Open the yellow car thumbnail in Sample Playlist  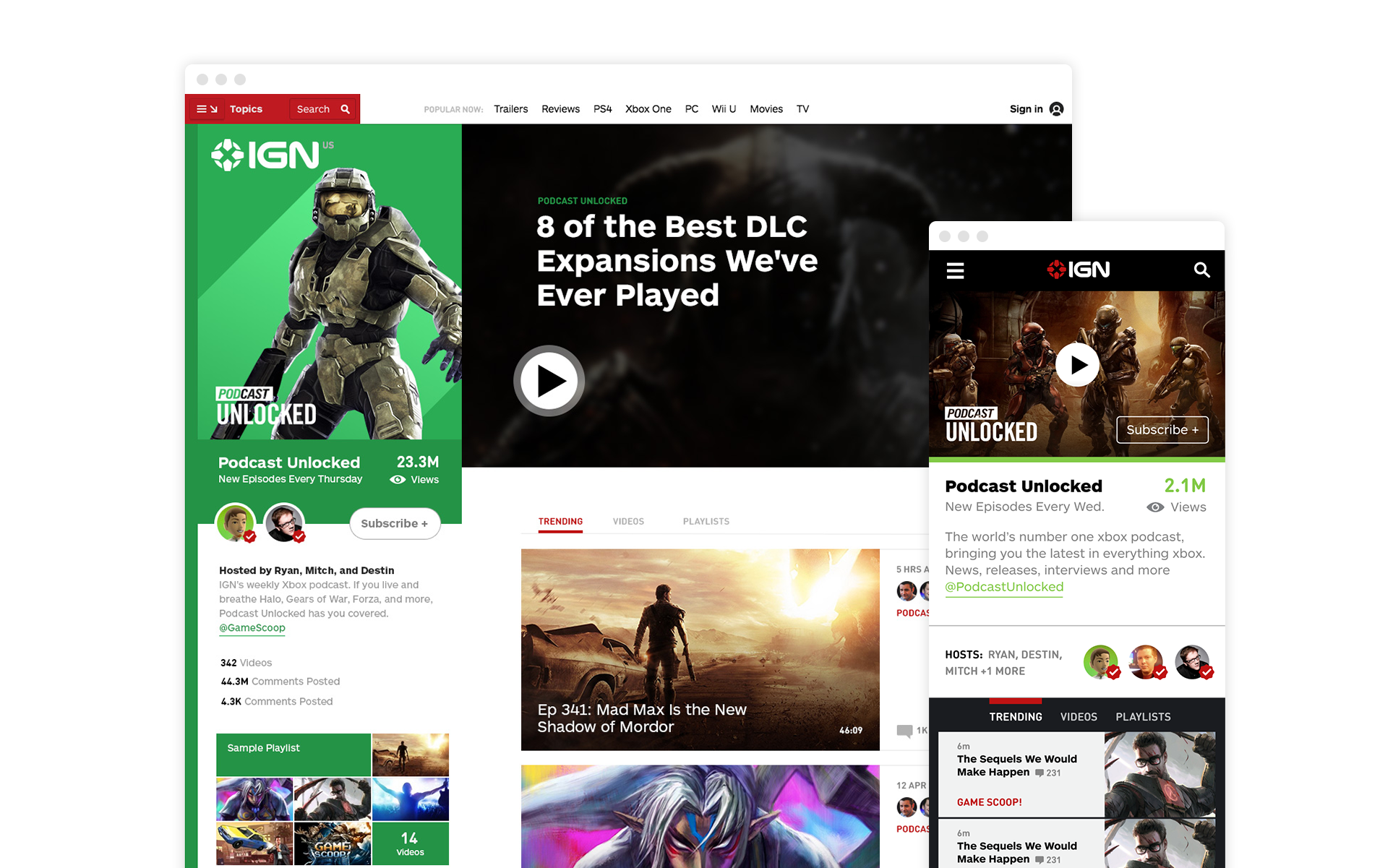pos(254,843)
